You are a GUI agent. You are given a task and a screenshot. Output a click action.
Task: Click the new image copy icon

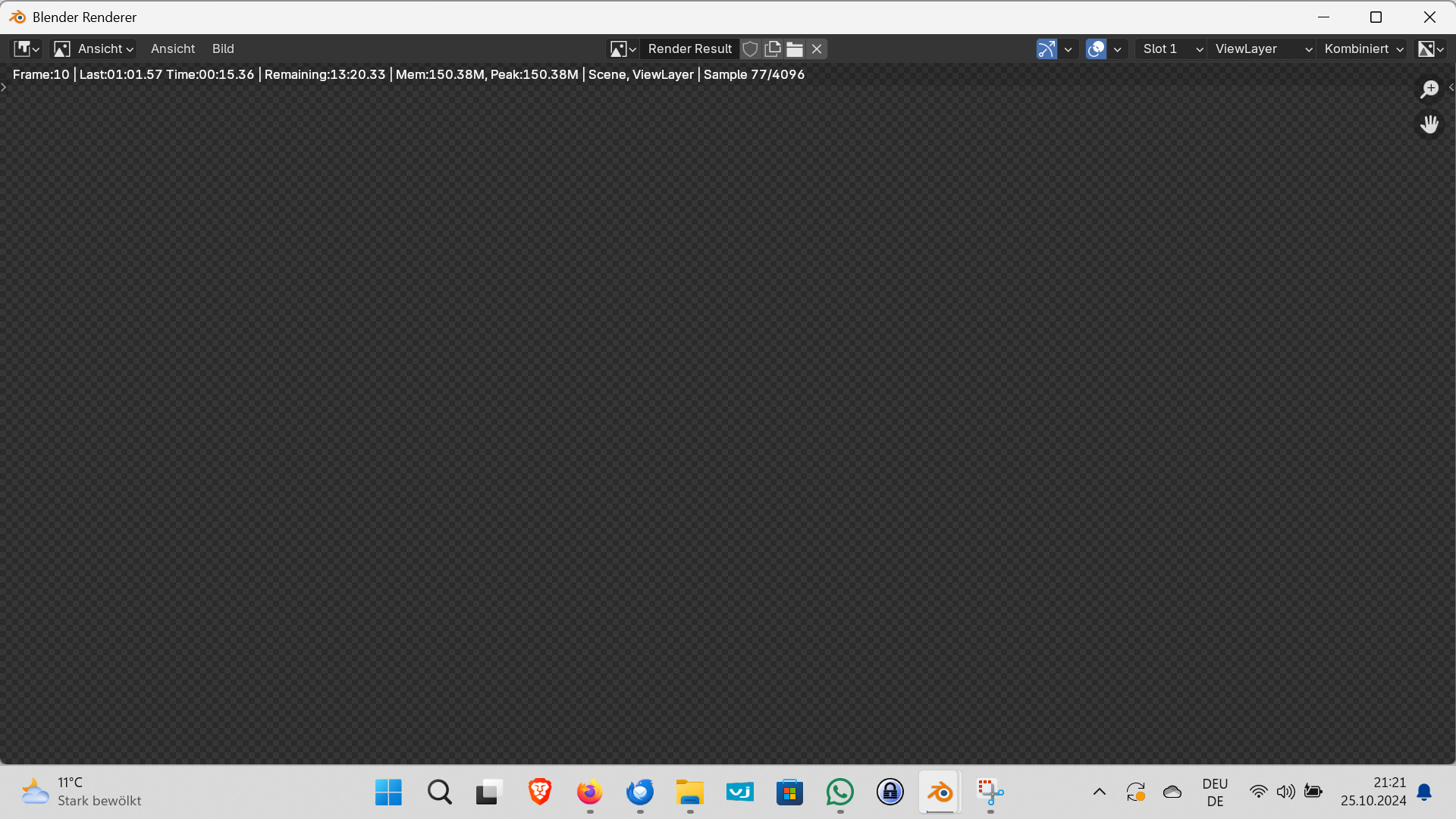pyautogui.click(x=772, y=49)
